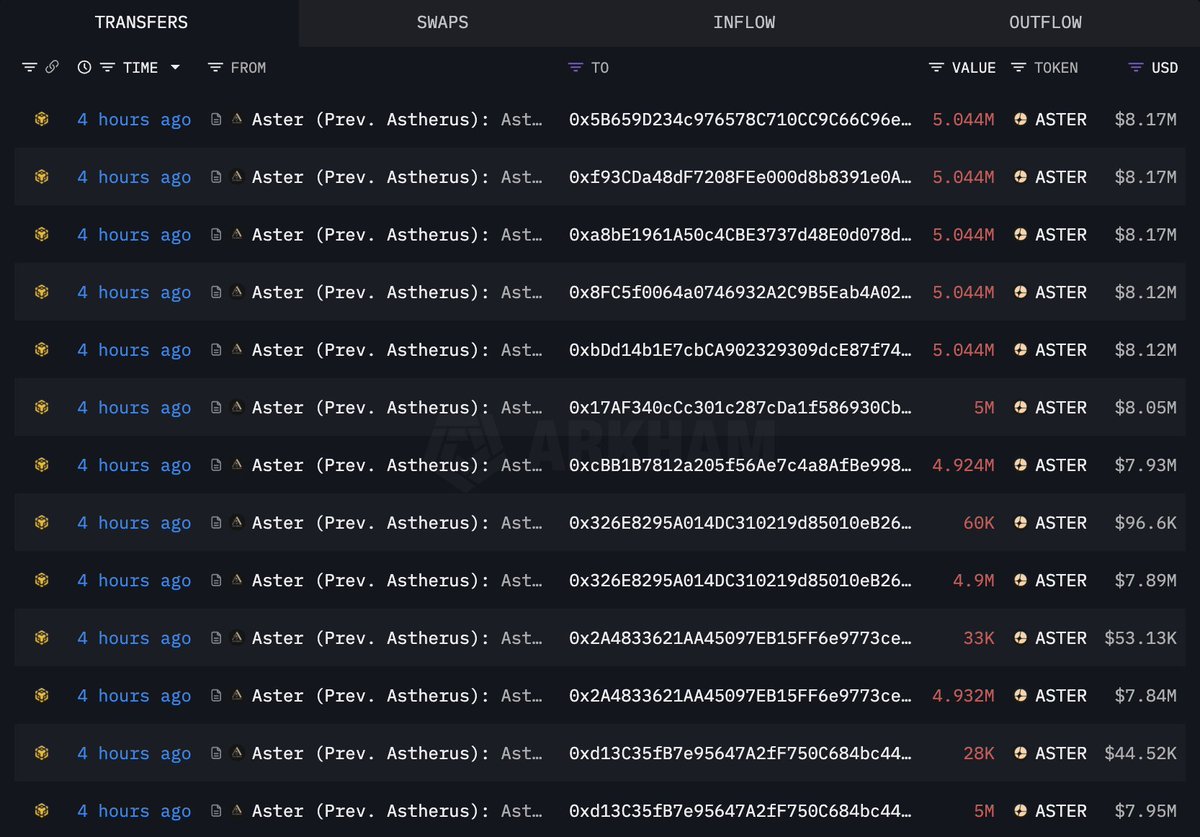
Task: Click the TIME column filter icon
Action: [107, 68]
